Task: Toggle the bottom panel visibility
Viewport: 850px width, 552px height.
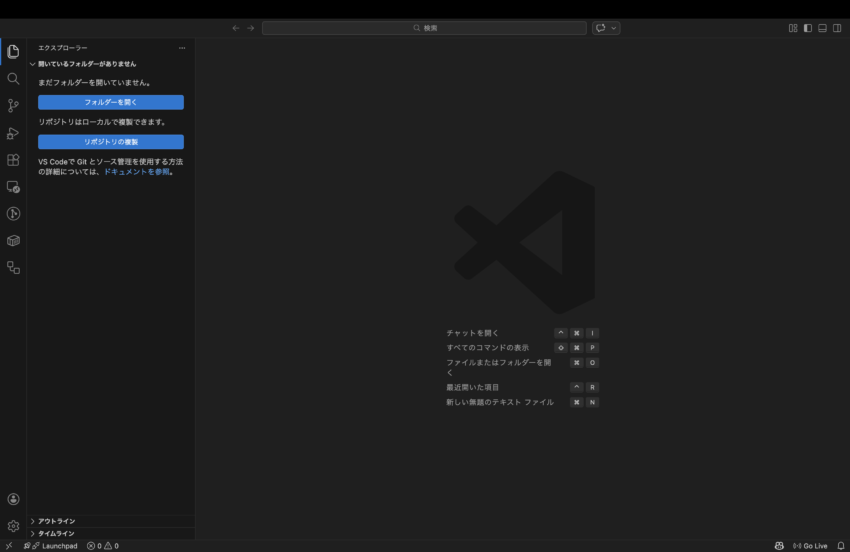Action: pos(823,28)
